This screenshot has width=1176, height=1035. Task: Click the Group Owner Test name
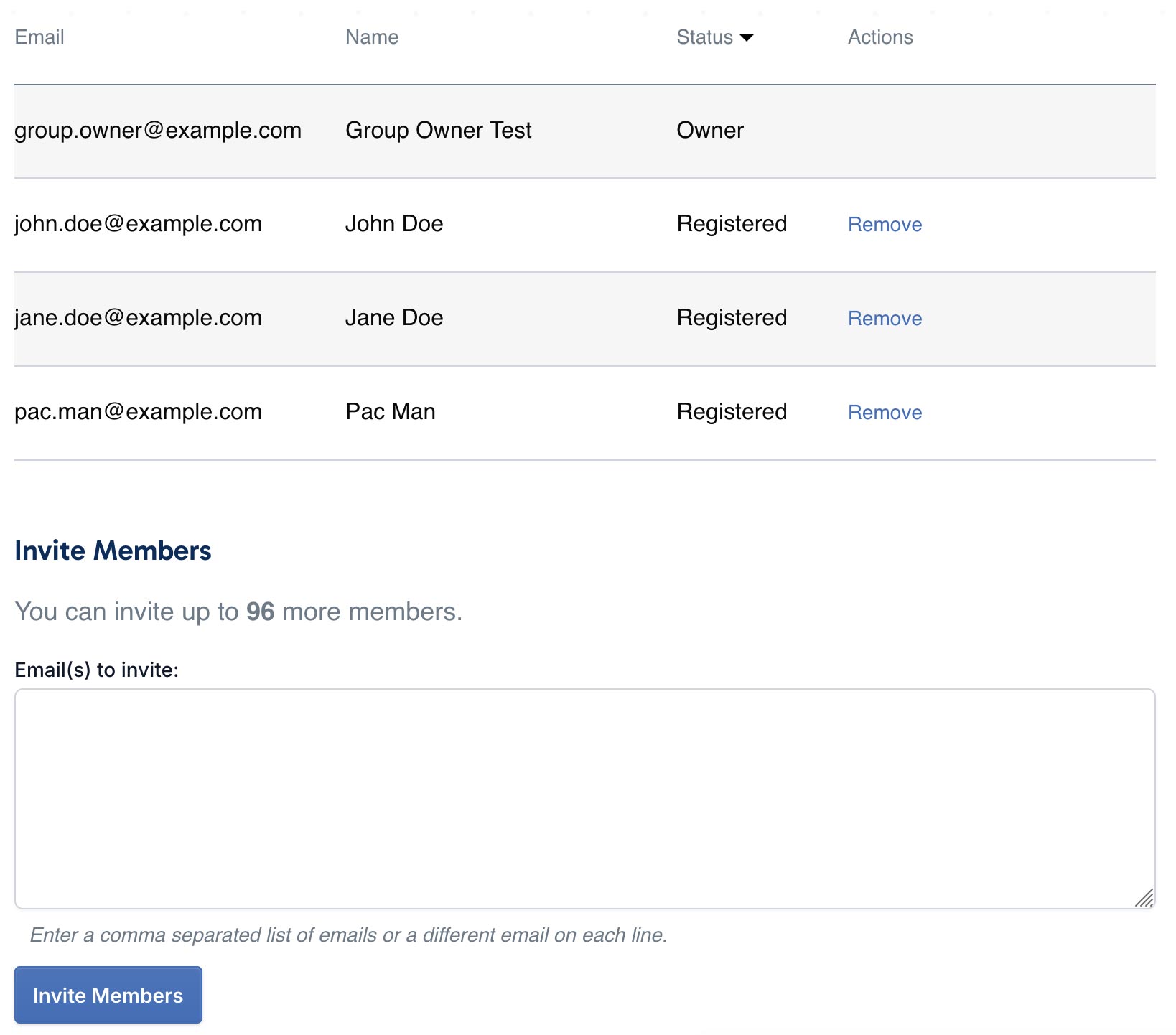pyautogui.click(x=438, y=131)
